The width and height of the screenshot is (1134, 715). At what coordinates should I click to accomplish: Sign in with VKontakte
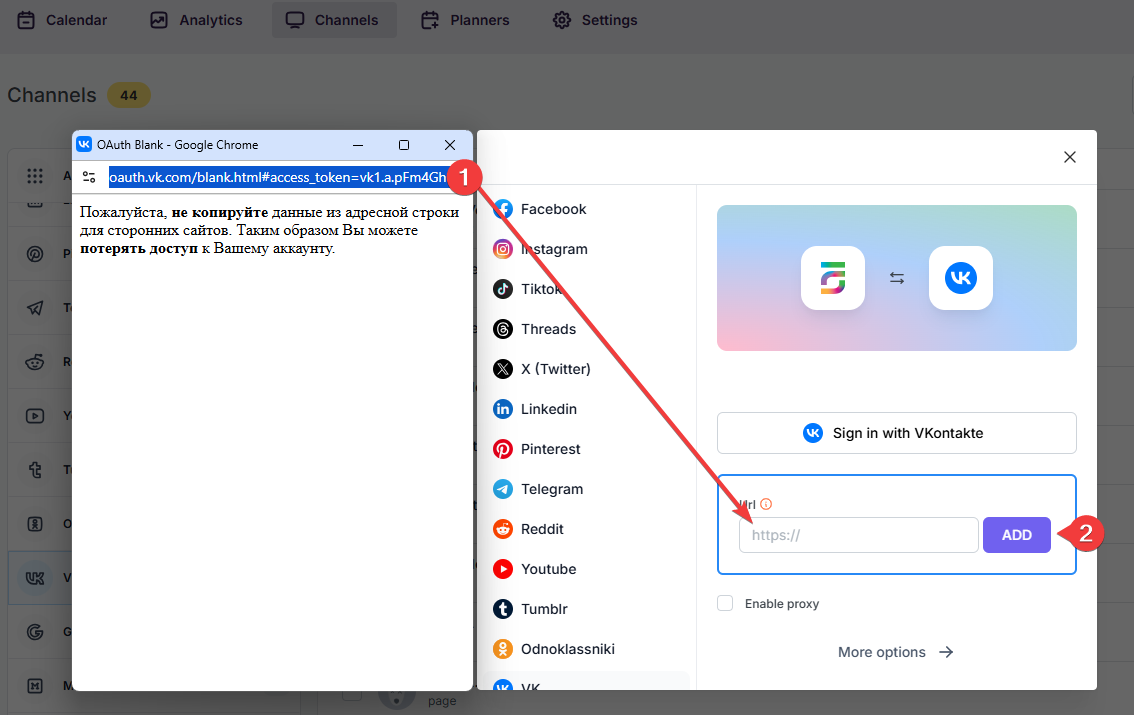(x=896, y=433)
